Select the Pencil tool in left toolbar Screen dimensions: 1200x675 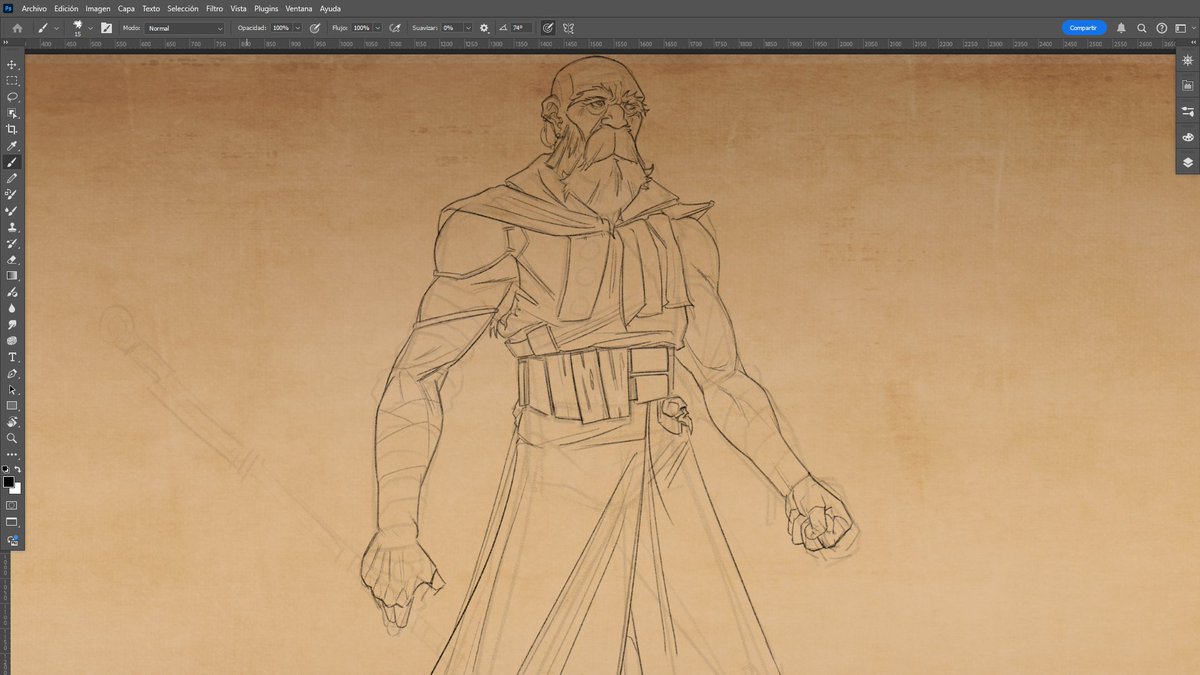pyautogui.click(x=12, y=178)
